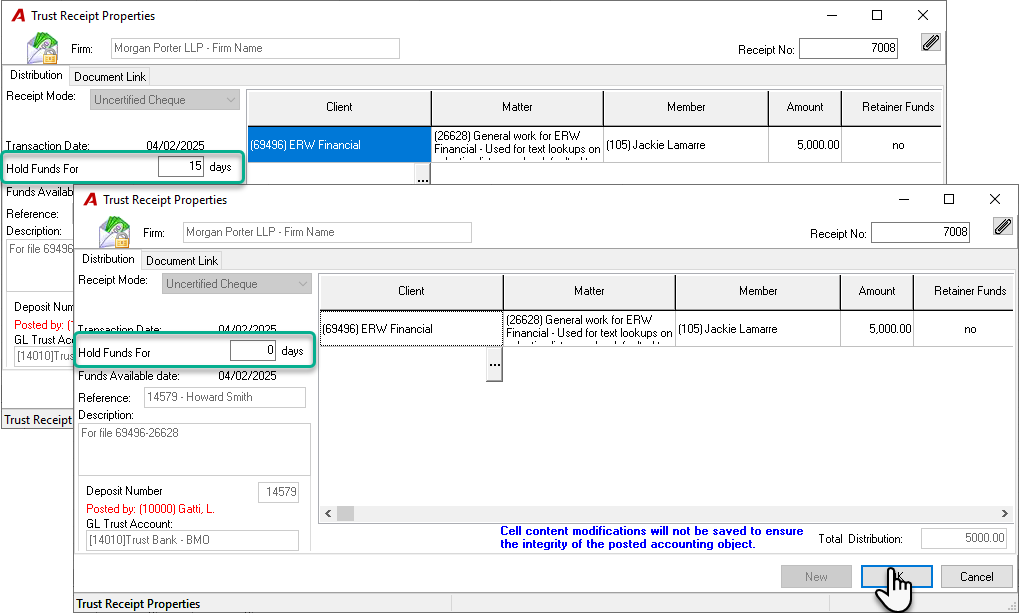Confirm with the OK button under the hand cursor
Viewport: 1019px width, 613px height.
897,577
